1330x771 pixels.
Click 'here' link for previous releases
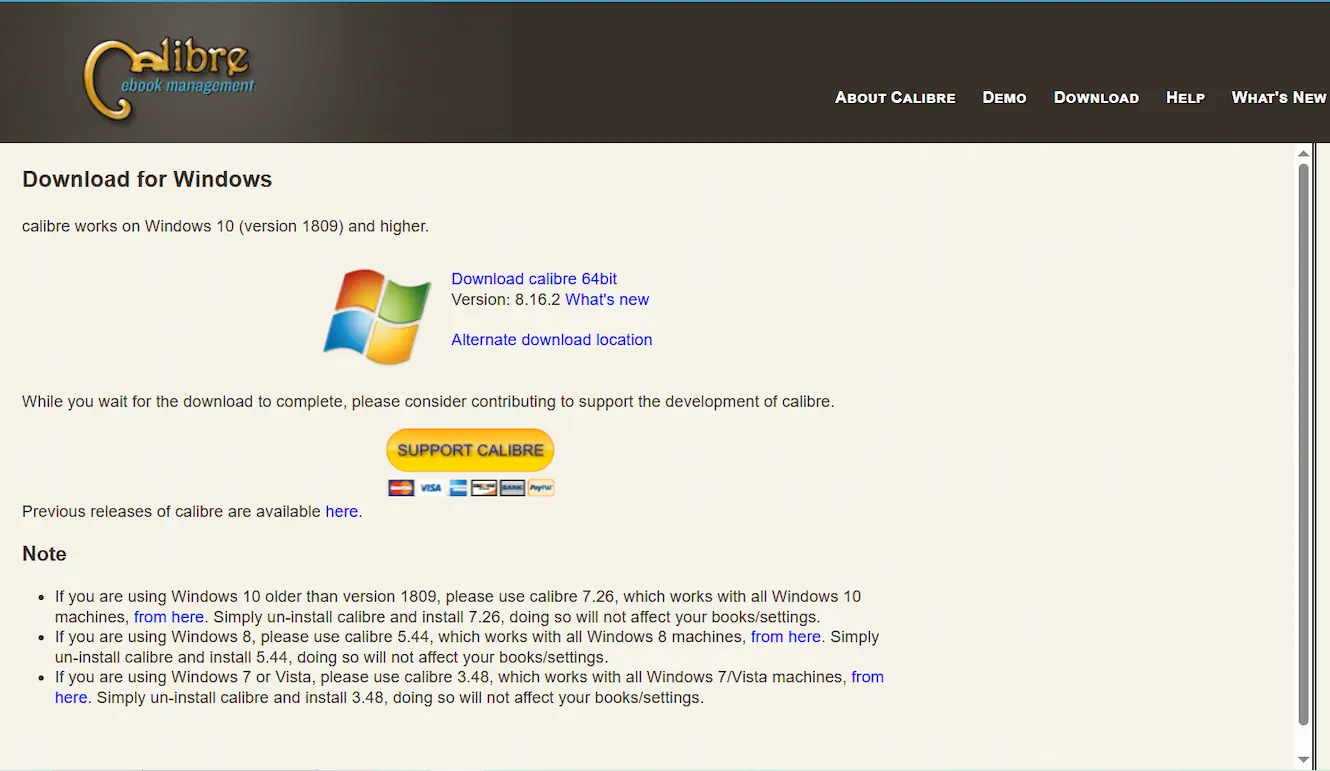(x=341, y=512)
